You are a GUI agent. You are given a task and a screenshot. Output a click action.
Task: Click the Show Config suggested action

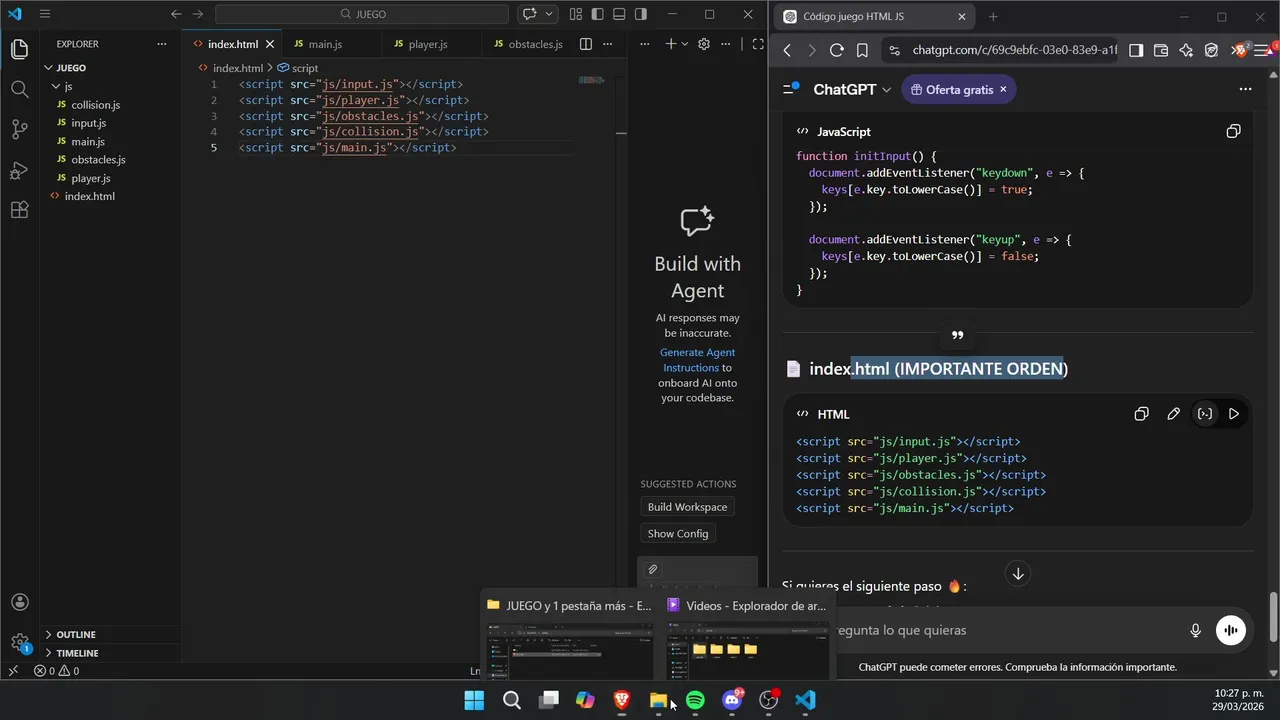point(677,533)
